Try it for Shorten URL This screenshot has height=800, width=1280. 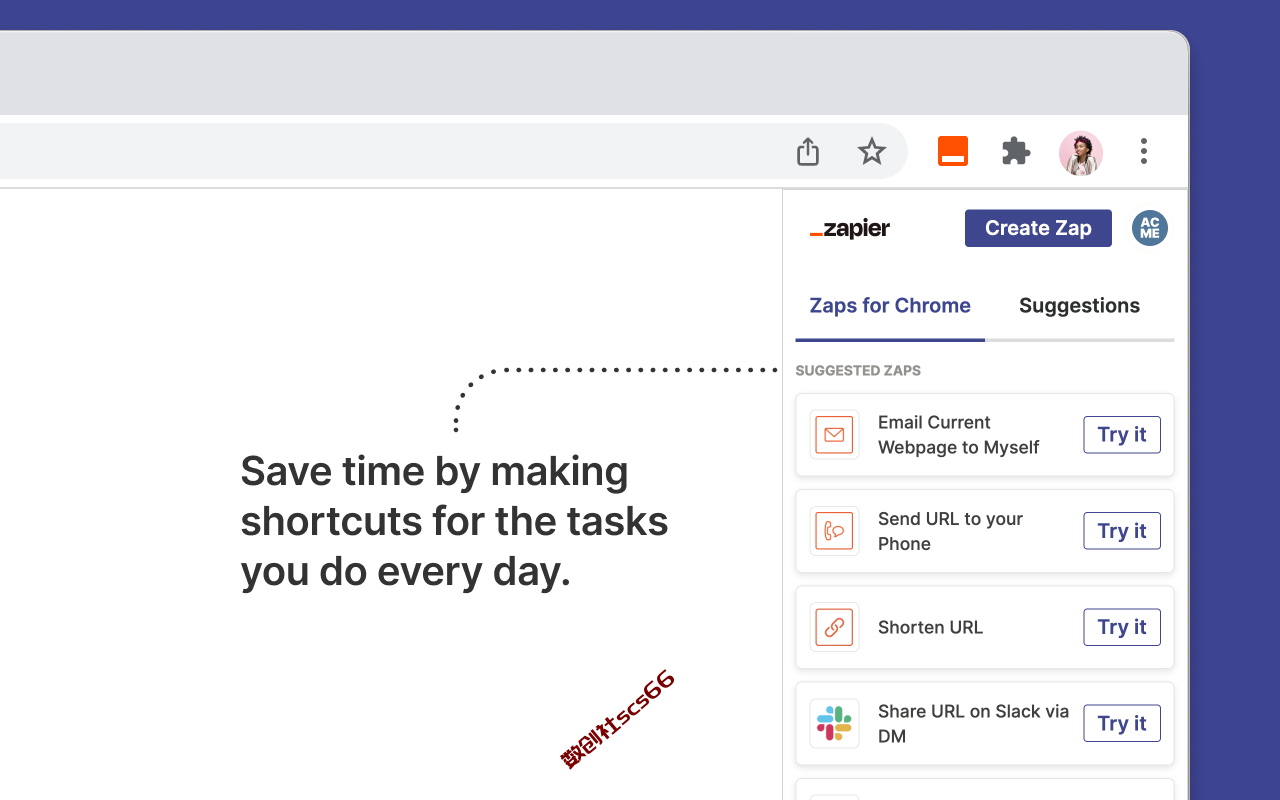[1122, 627]
